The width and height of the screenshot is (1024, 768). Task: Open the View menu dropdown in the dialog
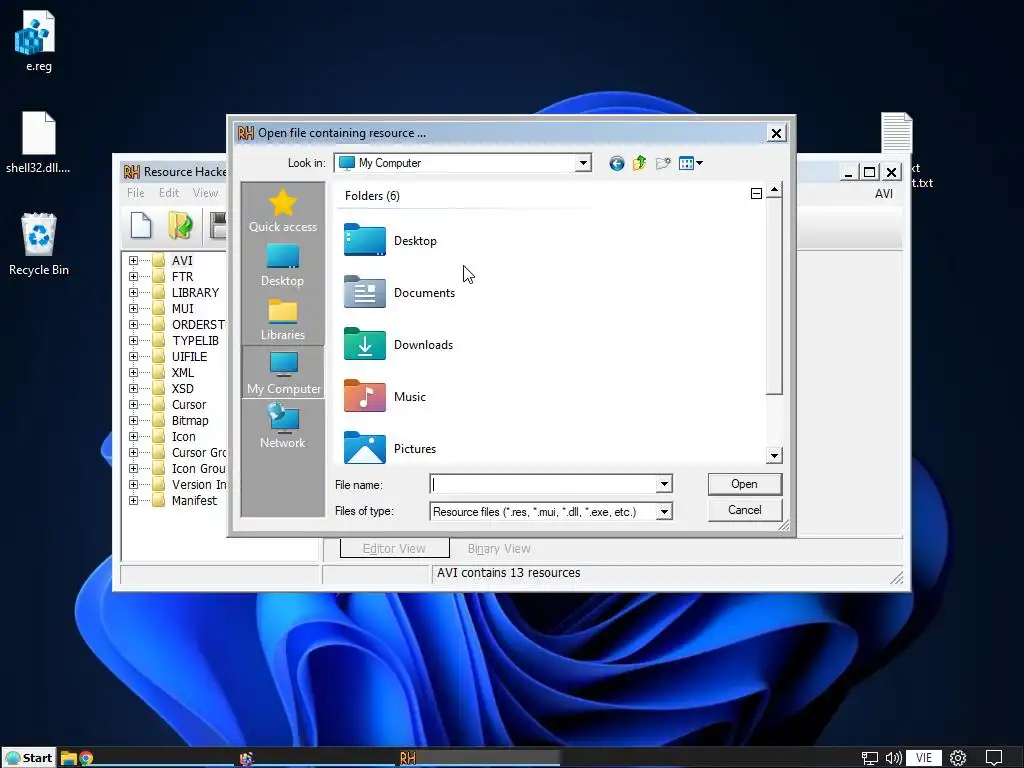coord(690,163)
